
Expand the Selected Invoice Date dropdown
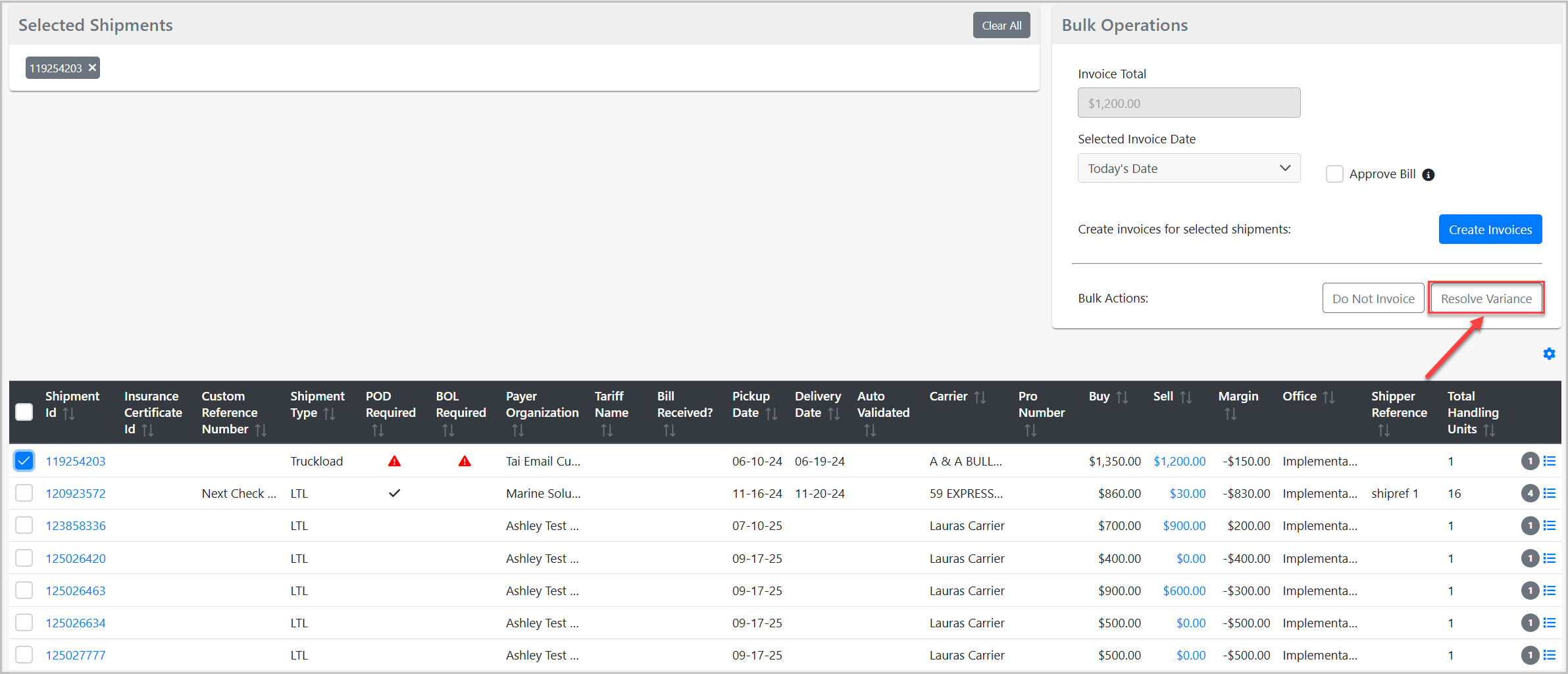click(x=1188, y=168)
